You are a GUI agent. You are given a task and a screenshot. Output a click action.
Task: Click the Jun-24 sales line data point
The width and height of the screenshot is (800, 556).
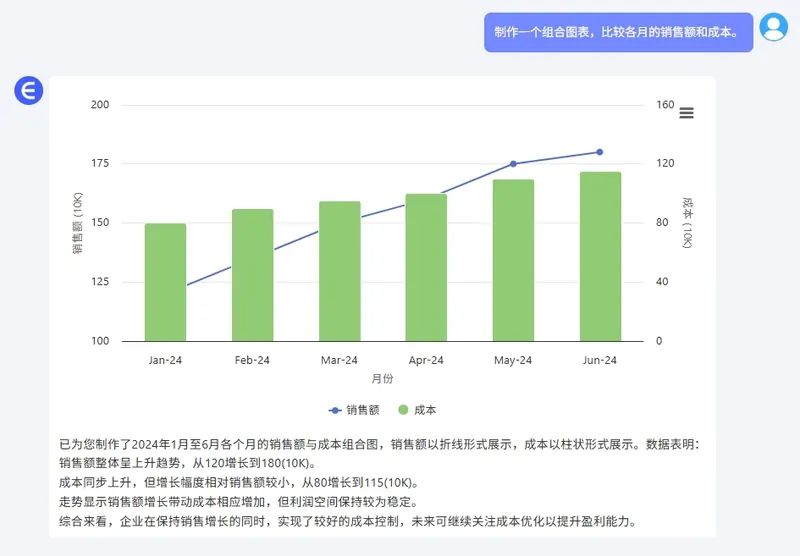[600, 152]
